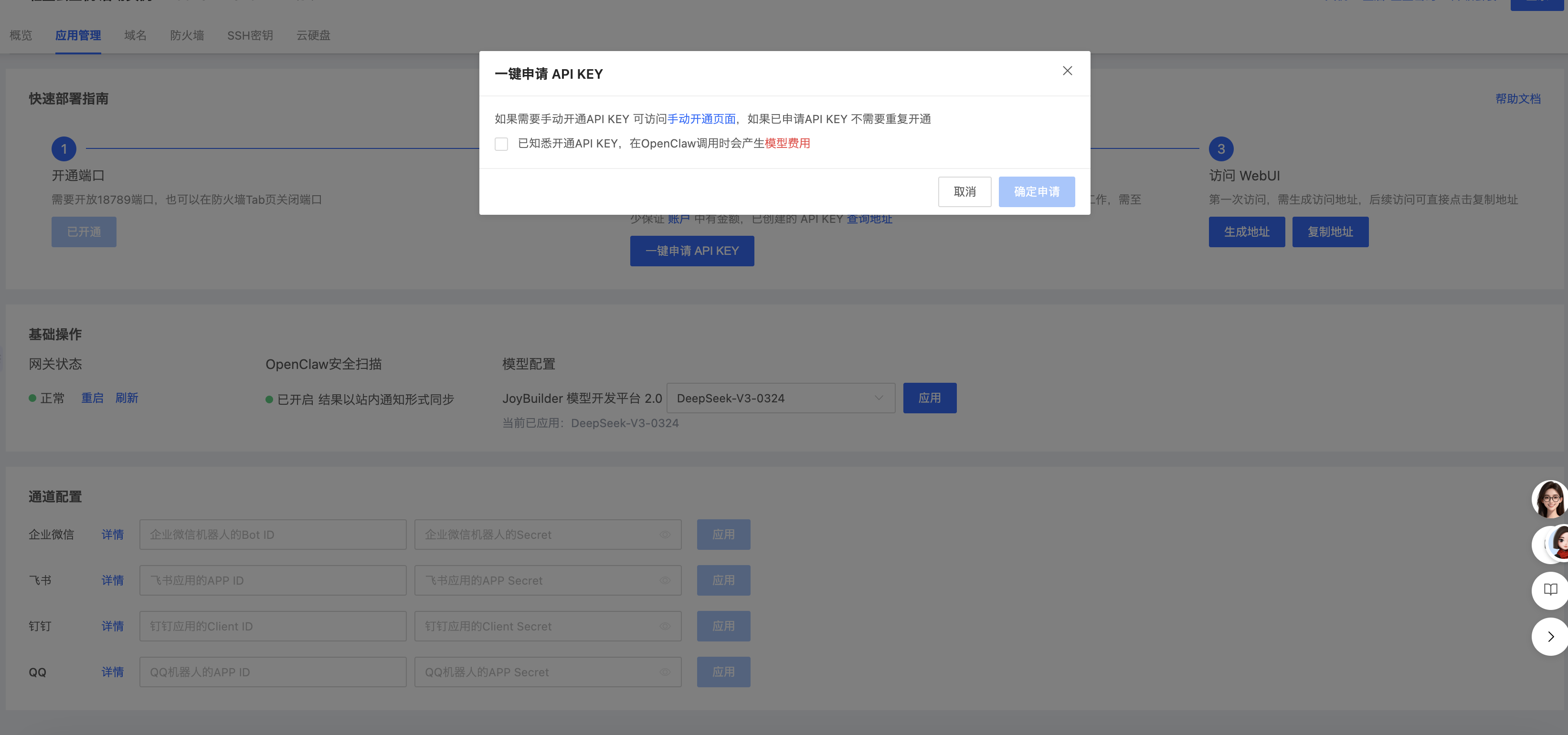Screen dimensions: 1568x735
Task: Show the 企业微信机器人的Secret with the eye icon
Action: (x=665, y=535)
